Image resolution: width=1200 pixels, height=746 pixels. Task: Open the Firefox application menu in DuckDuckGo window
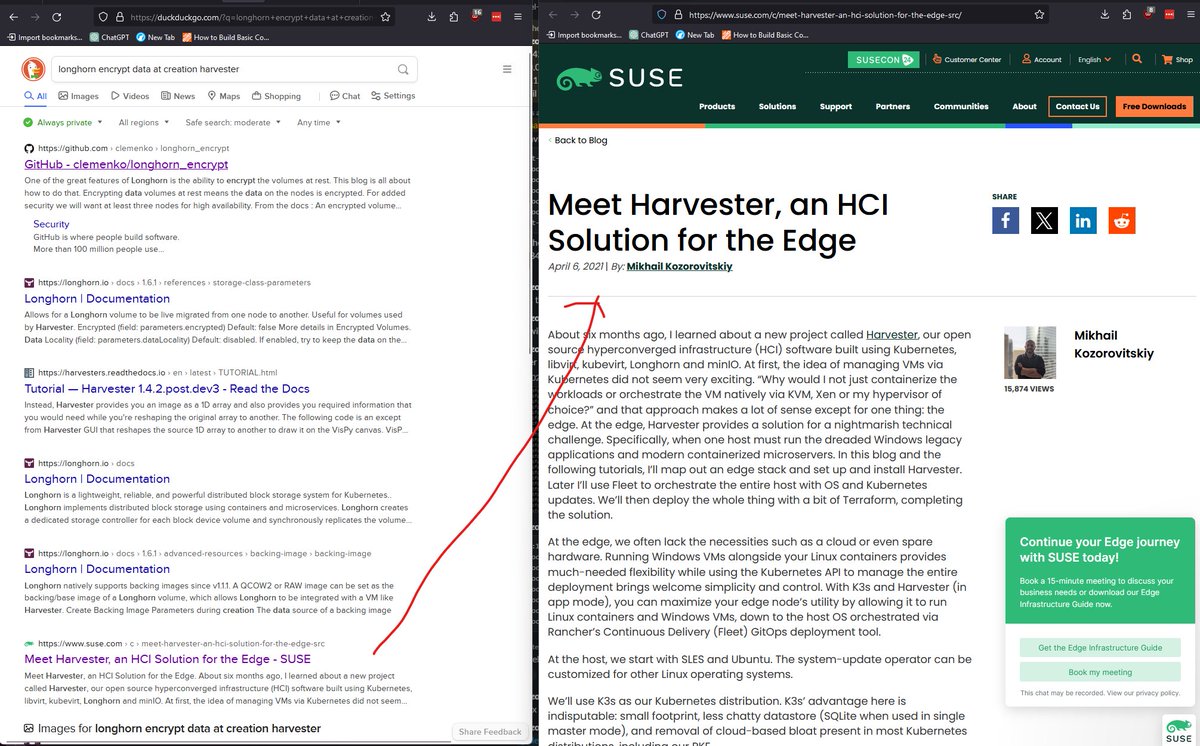pos(520,17)
